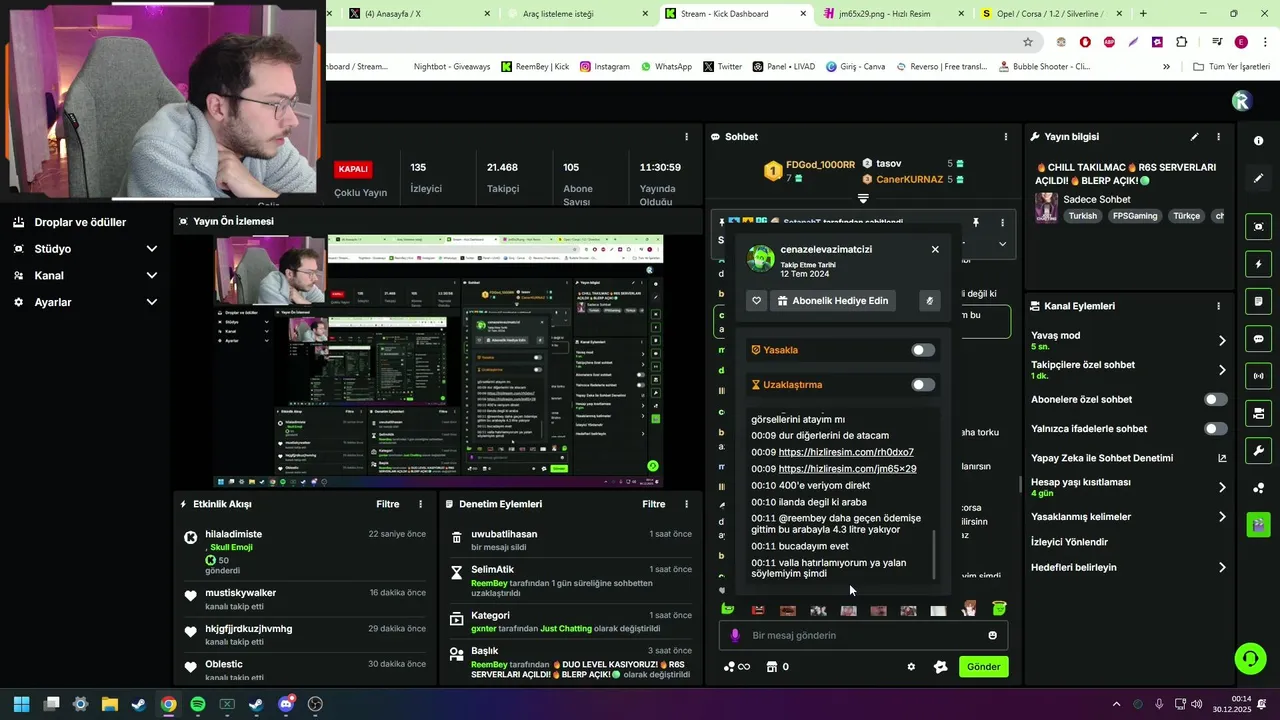
Task: Click the document note icon in right sidebar
Action: pos(1258,301)
